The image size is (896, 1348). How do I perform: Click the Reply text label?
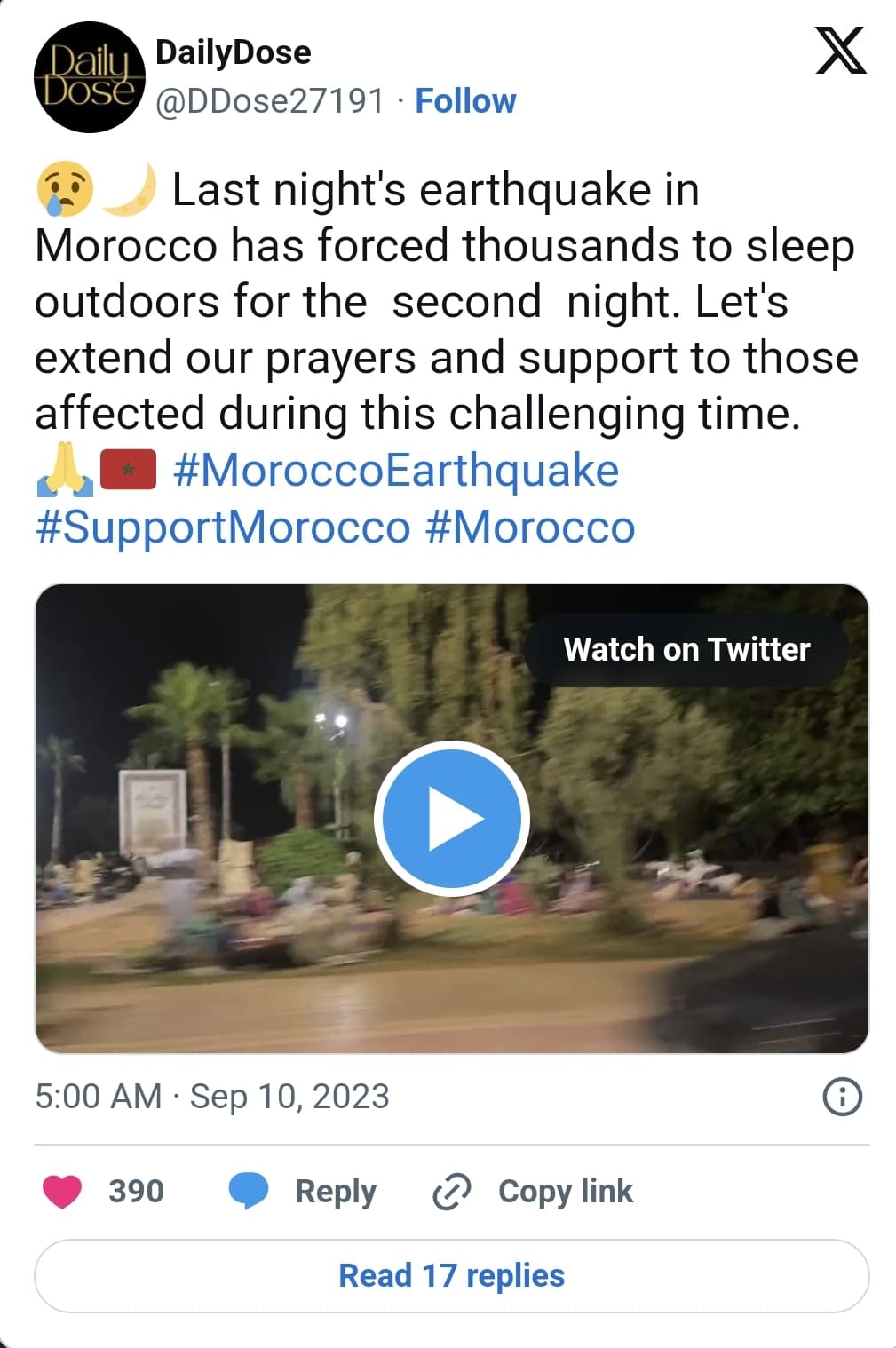336,1191
